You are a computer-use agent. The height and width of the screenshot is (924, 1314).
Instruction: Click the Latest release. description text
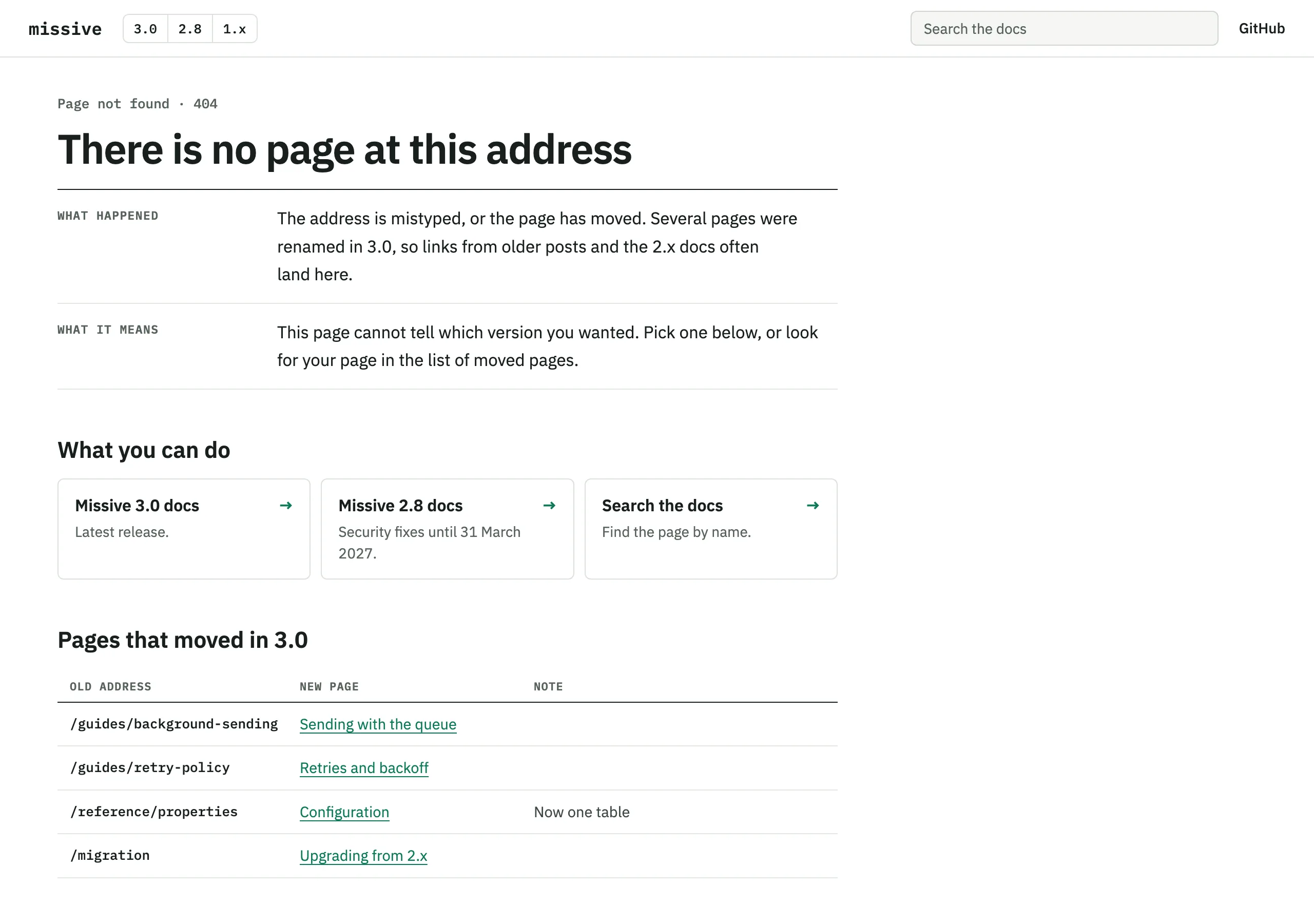pyautogui.click(x=122, y=532)
